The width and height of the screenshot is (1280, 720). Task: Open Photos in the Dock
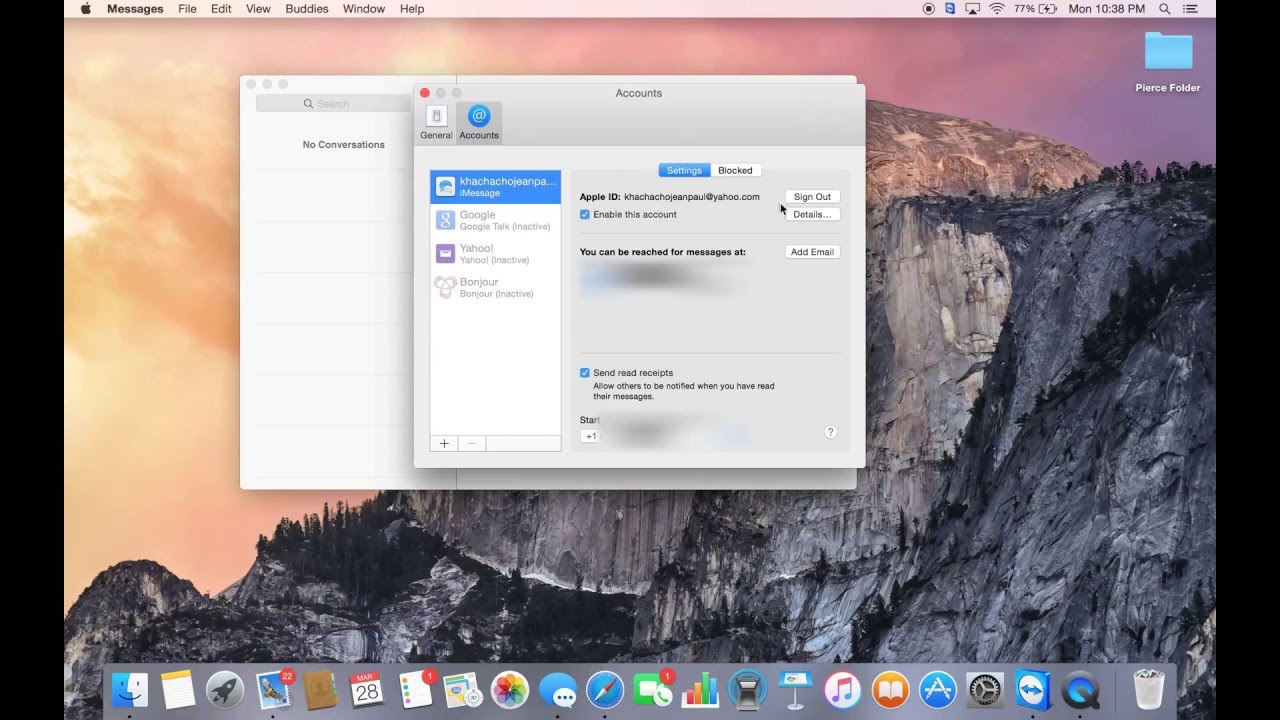pos(510,690)
